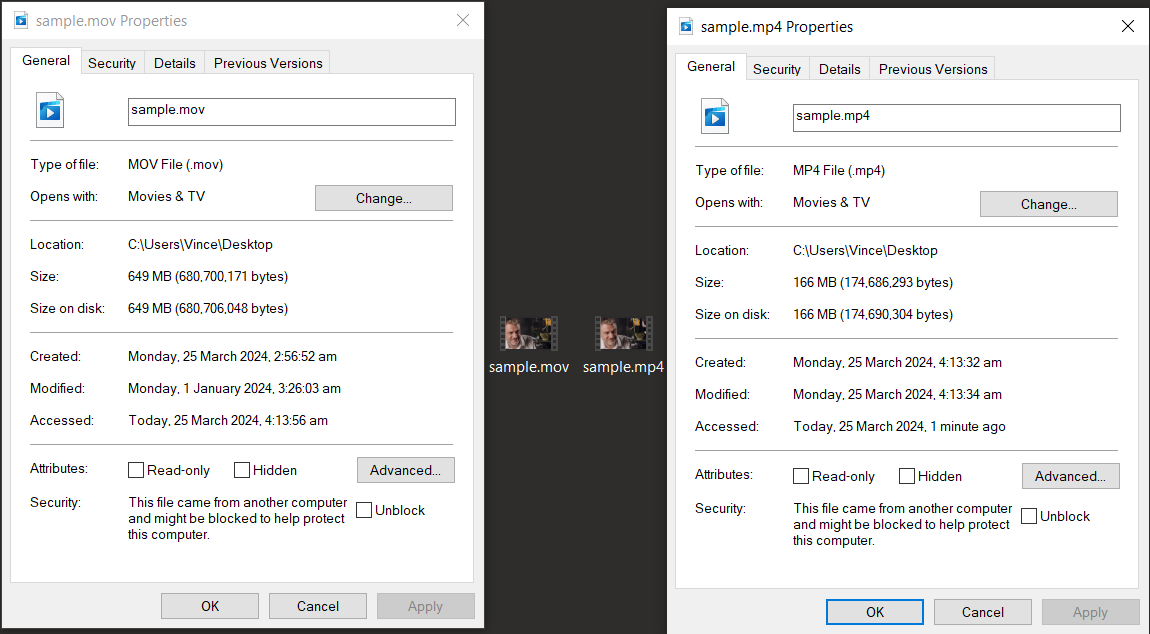View Previous Versions tab for sample.mp4

click(932, 68)
